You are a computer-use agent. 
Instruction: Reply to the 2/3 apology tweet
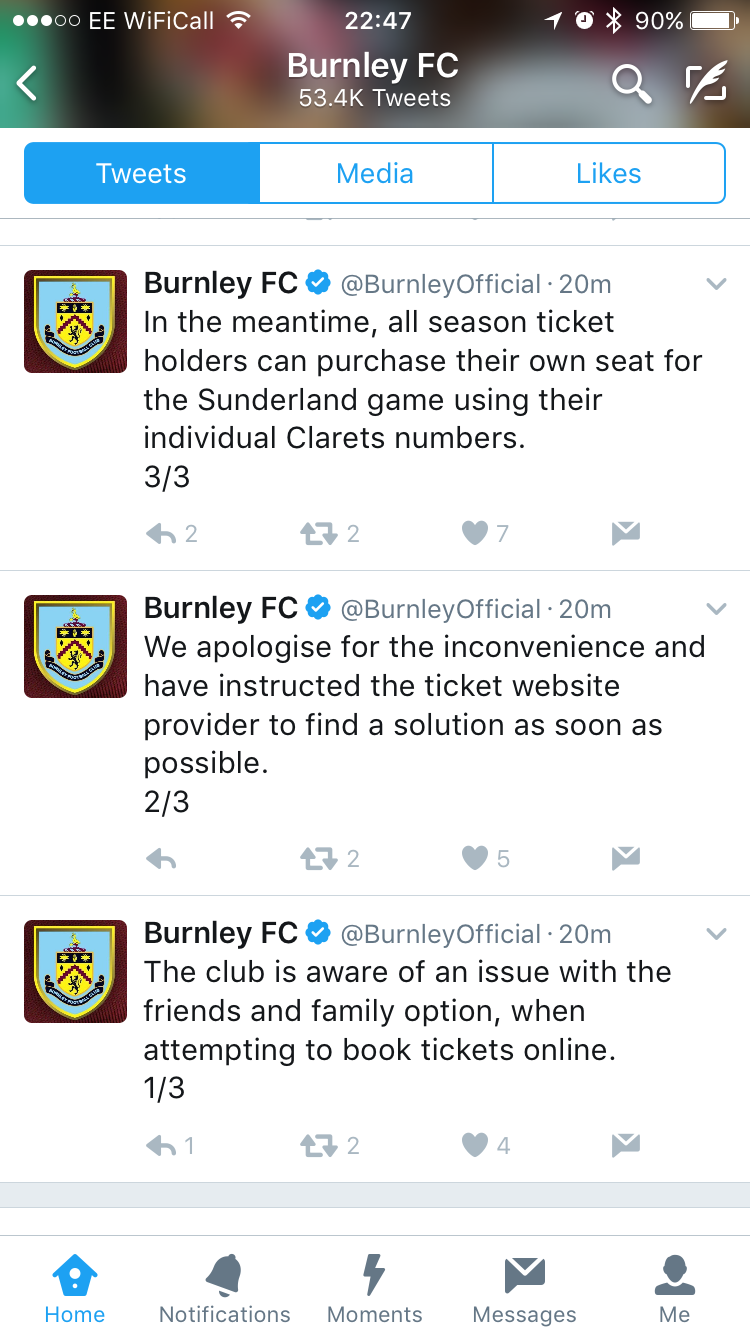tap(161, 859)
